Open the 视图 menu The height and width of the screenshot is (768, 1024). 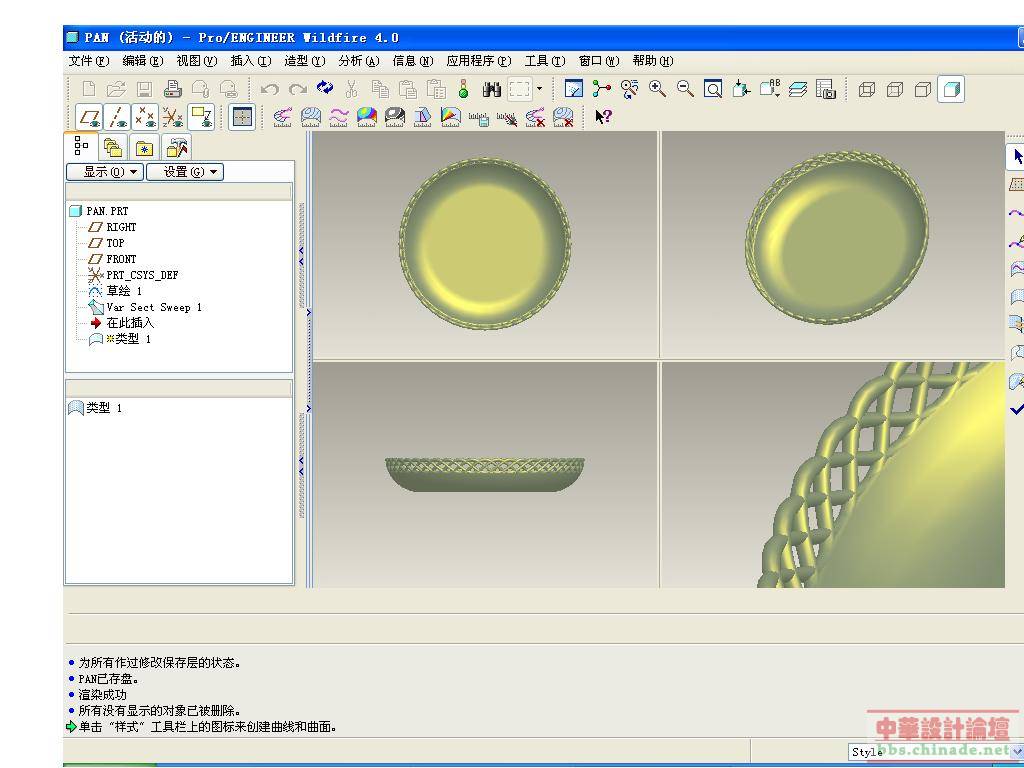pos(197,61)
